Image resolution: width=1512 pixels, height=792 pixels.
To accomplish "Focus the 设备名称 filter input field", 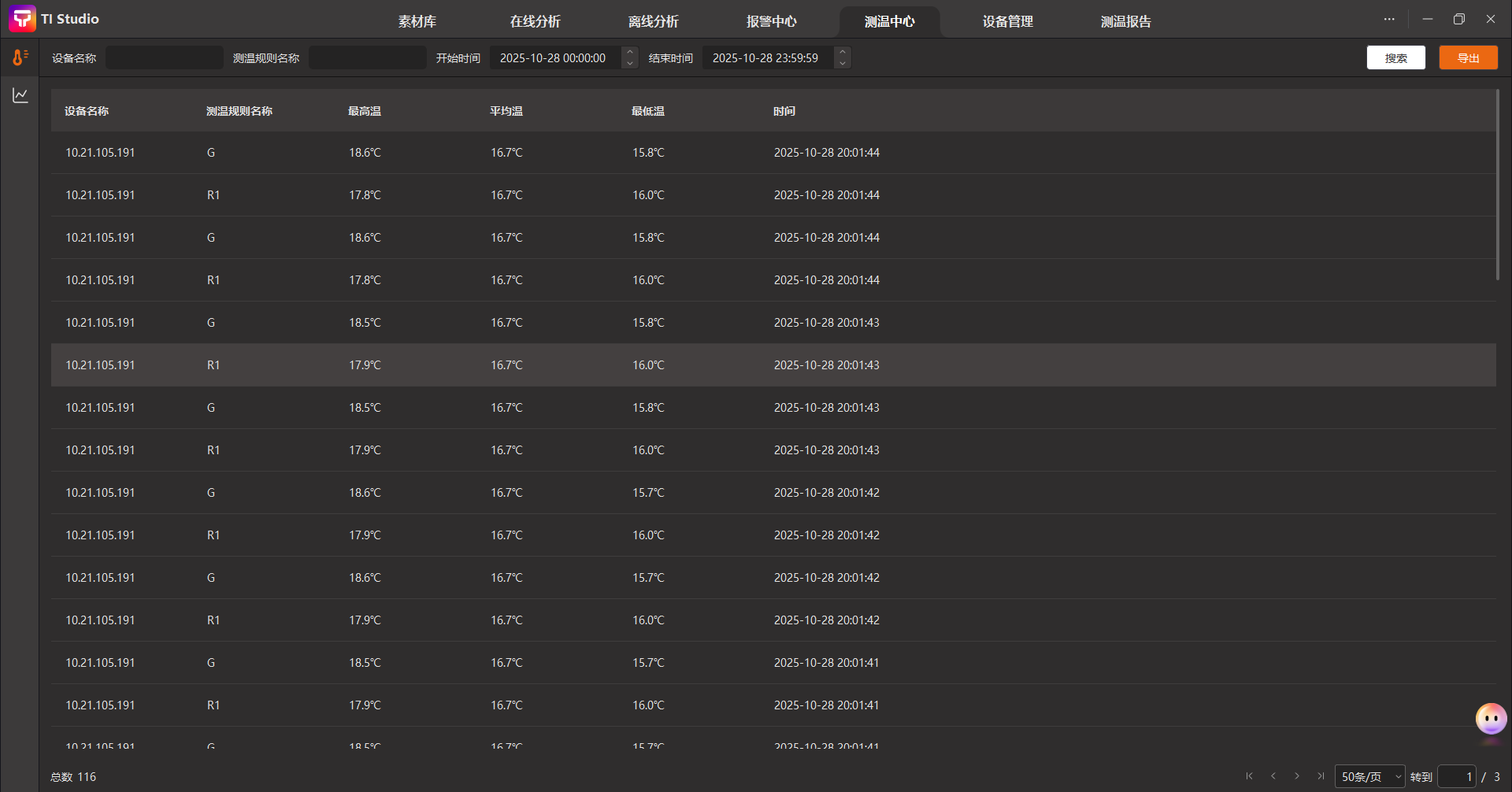I will [x=165, y=57].
